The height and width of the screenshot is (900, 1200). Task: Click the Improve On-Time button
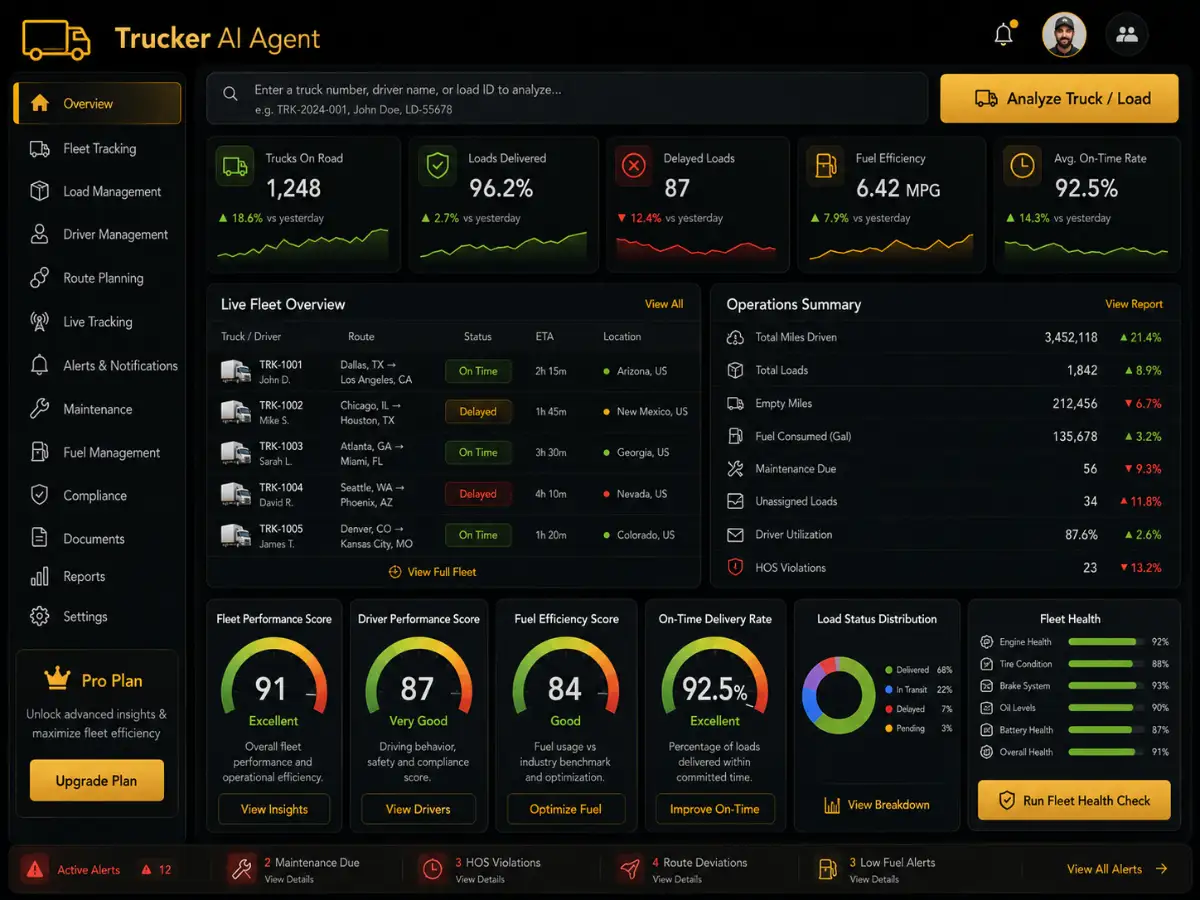point(715,809)
